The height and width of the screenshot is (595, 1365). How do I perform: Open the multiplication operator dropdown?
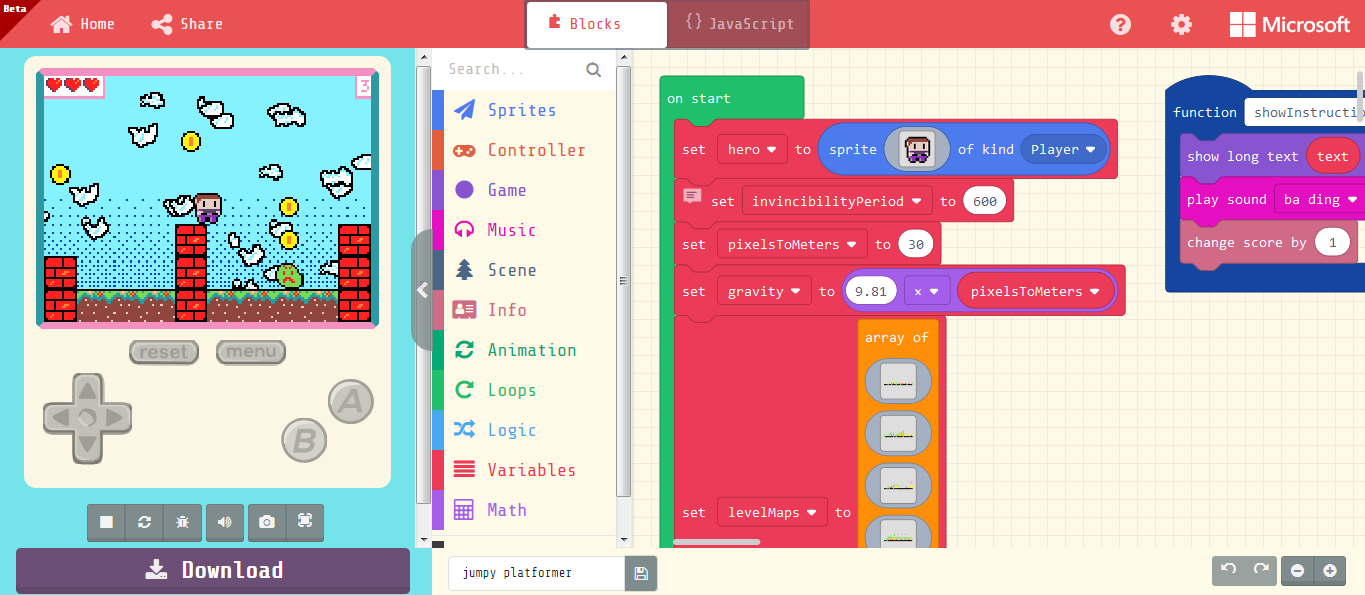[927, 292]
